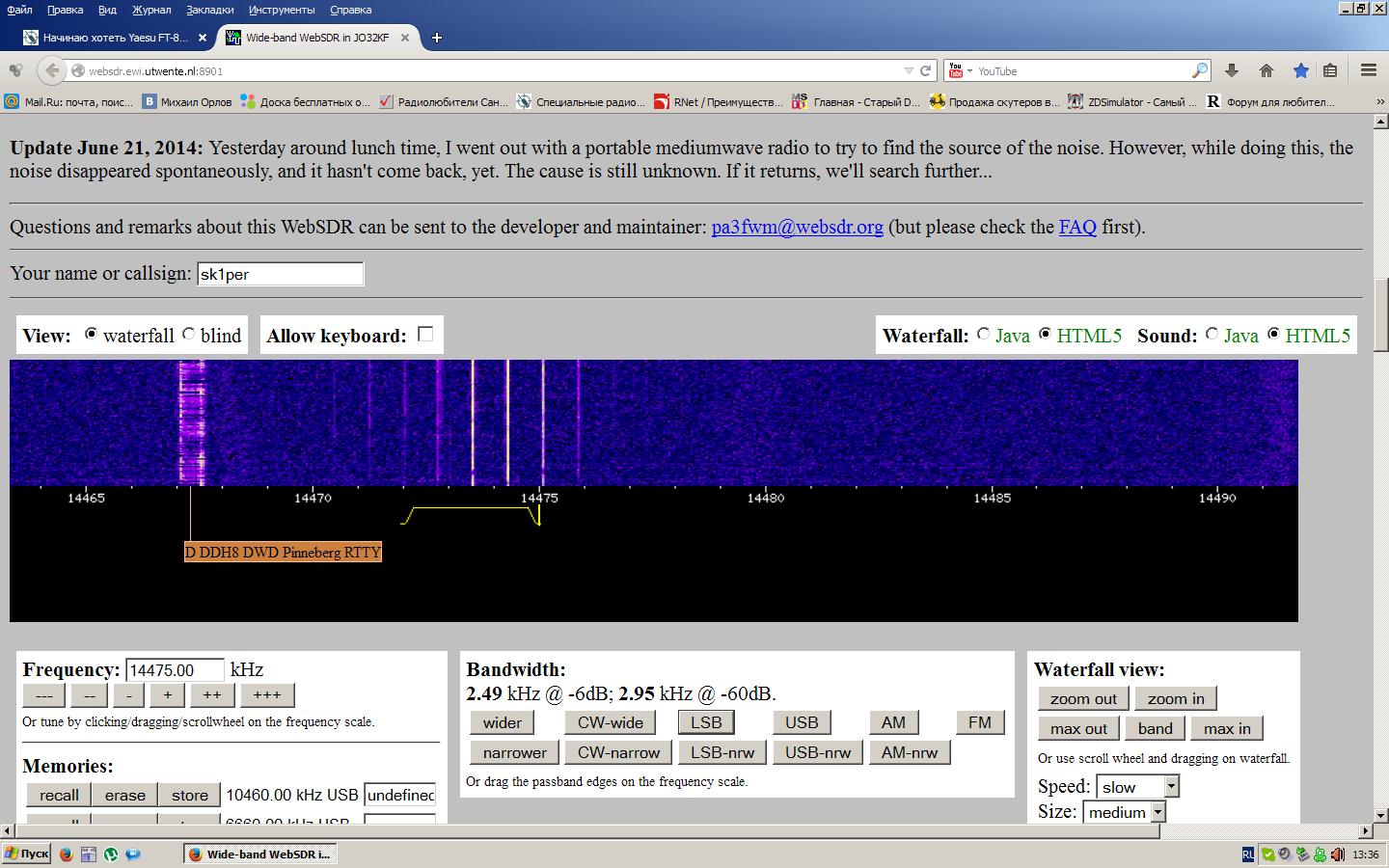This screenshot has height=868, width=1389.
Task: Click the Frequency input field
Action: click(x=175, y=670)
